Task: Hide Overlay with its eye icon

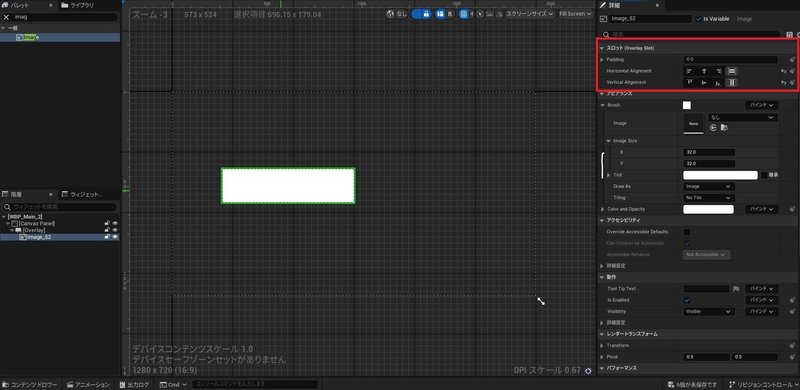Action: click(x=115, y=230)
